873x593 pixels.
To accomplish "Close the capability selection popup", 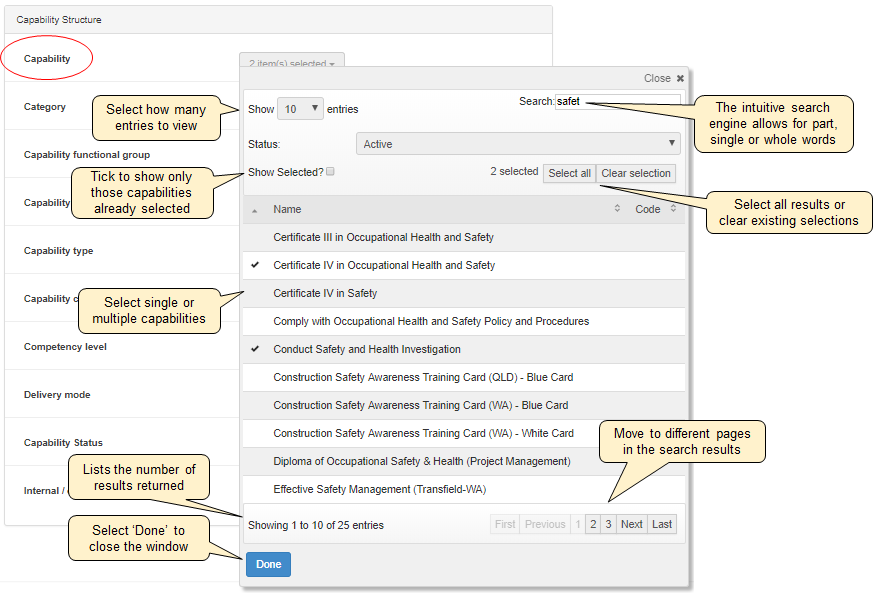I will [x=664, y=78].
